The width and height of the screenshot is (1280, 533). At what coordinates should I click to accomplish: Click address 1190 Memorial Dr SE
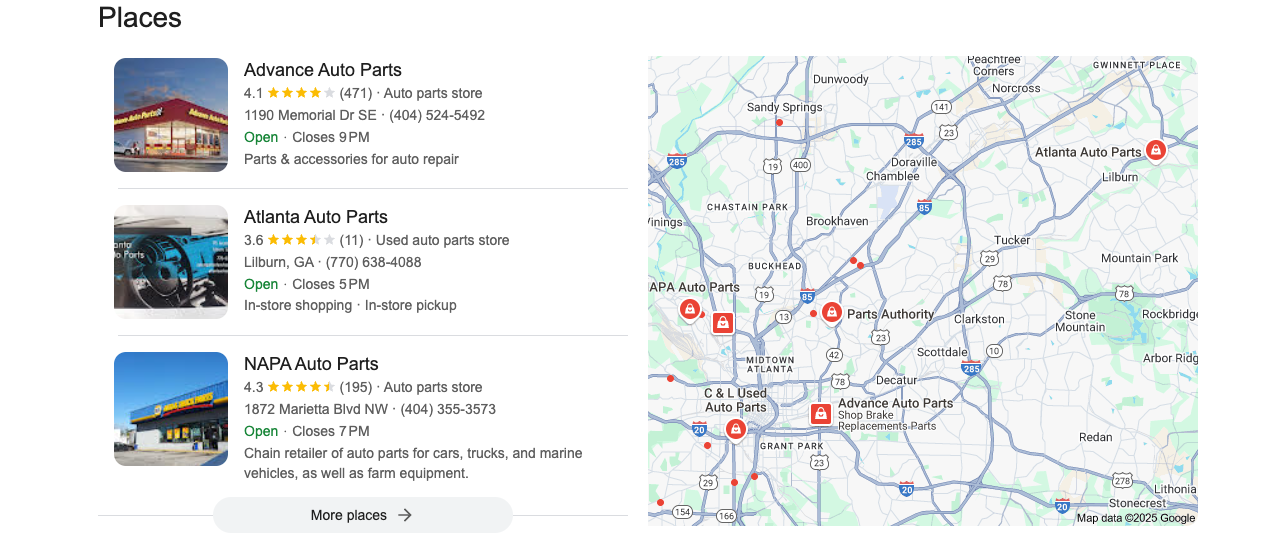pos(310,115)
